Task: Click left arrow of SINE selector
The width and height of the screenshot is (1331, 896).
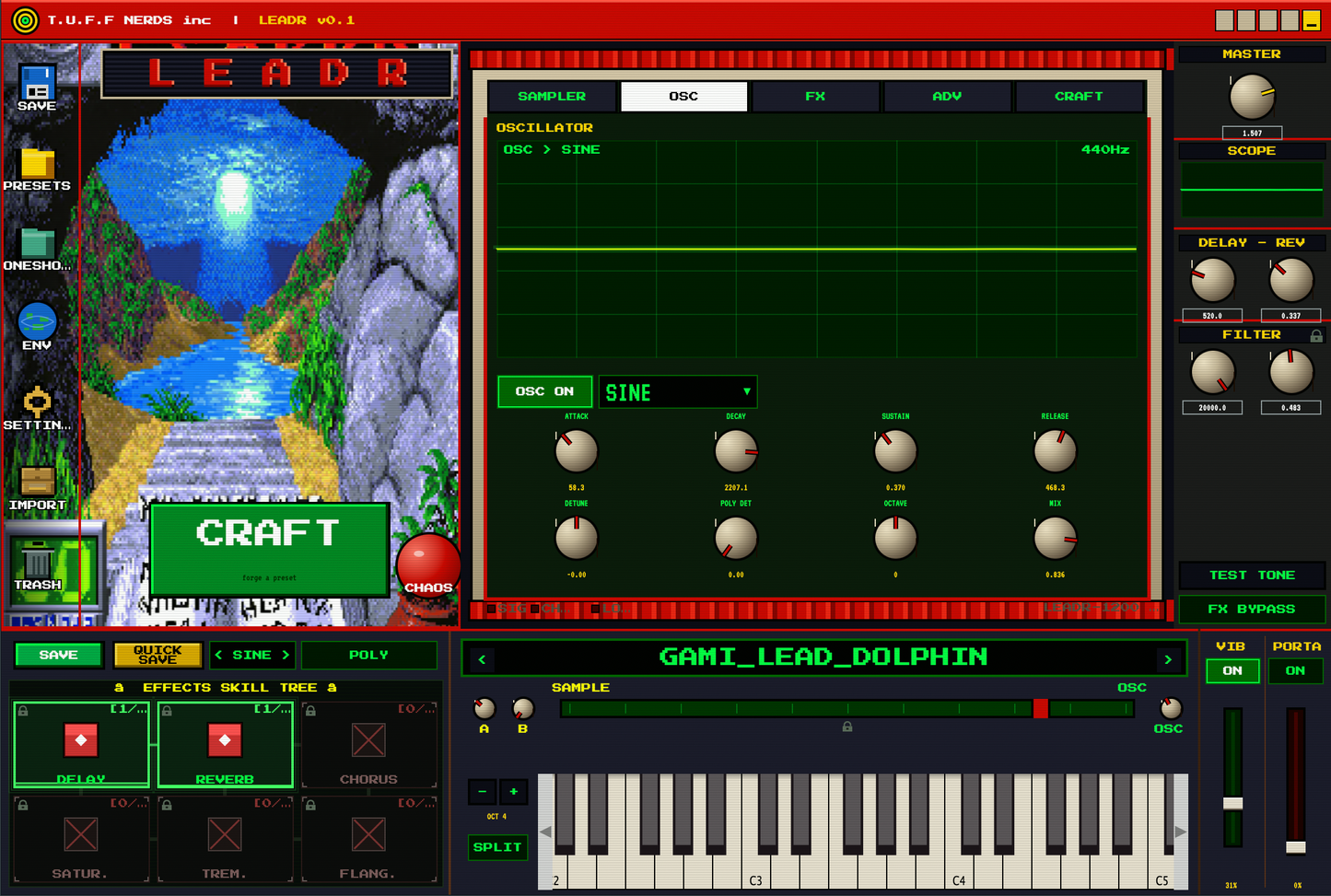Action: 218,655
